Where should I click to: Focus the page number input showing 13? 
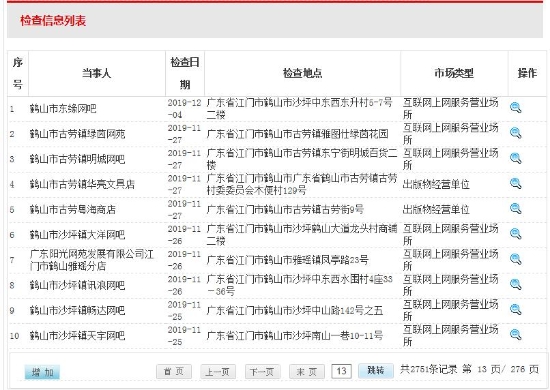pyautogui.click(x=341, y=371)
